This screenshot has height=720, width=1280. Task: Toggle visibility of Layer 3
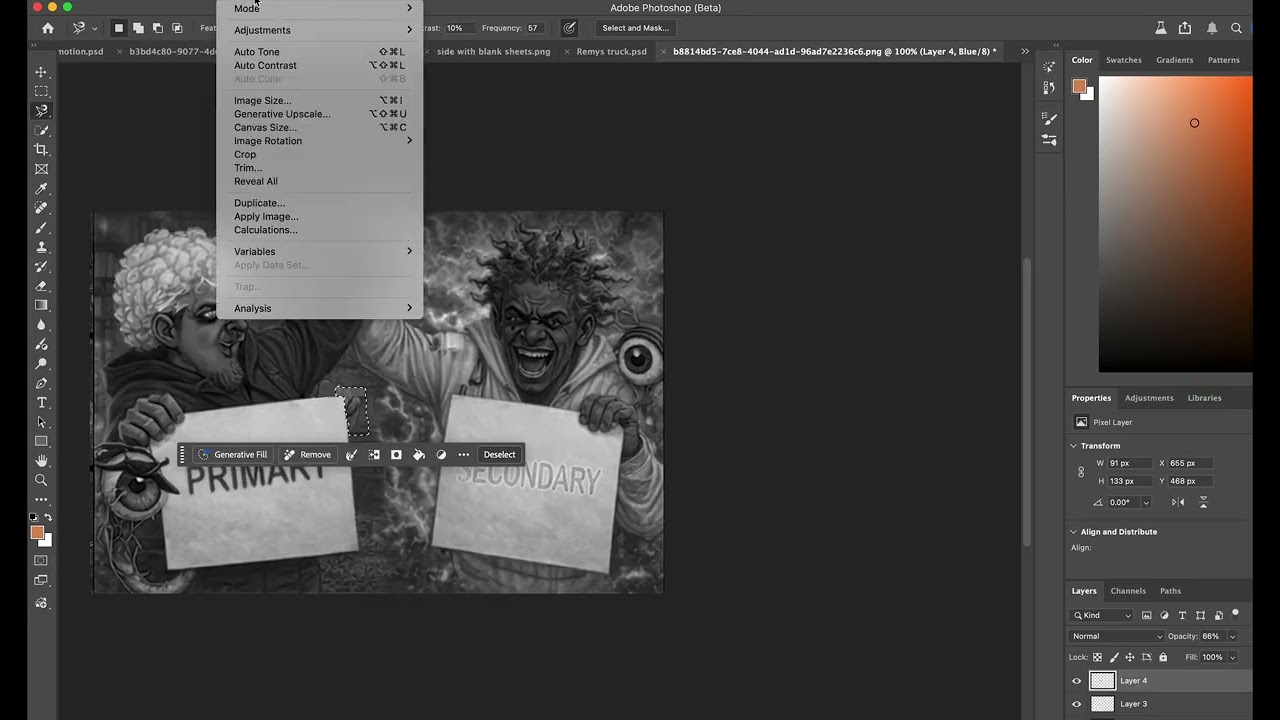coord(1077,704)
